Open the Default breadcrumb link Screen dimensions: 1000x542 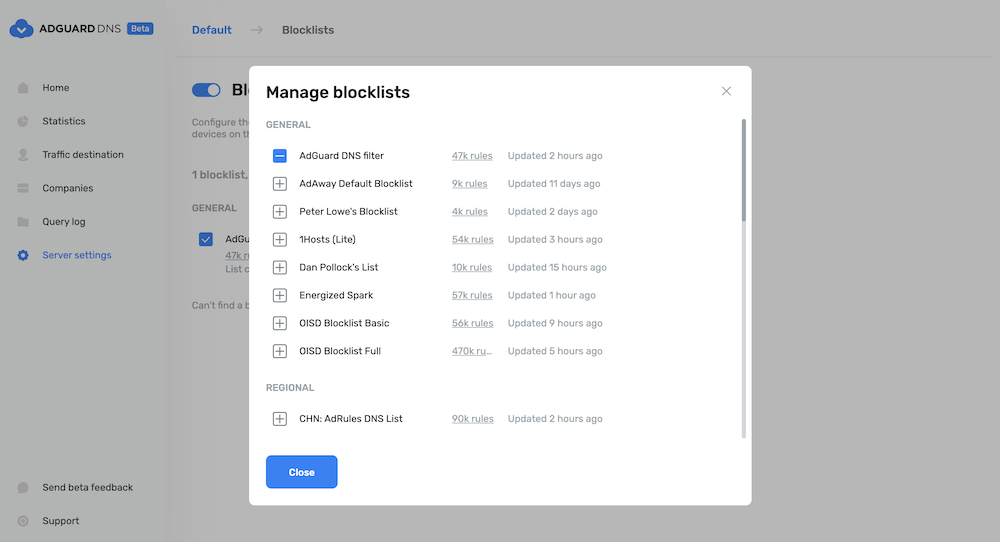pos(212,30)
